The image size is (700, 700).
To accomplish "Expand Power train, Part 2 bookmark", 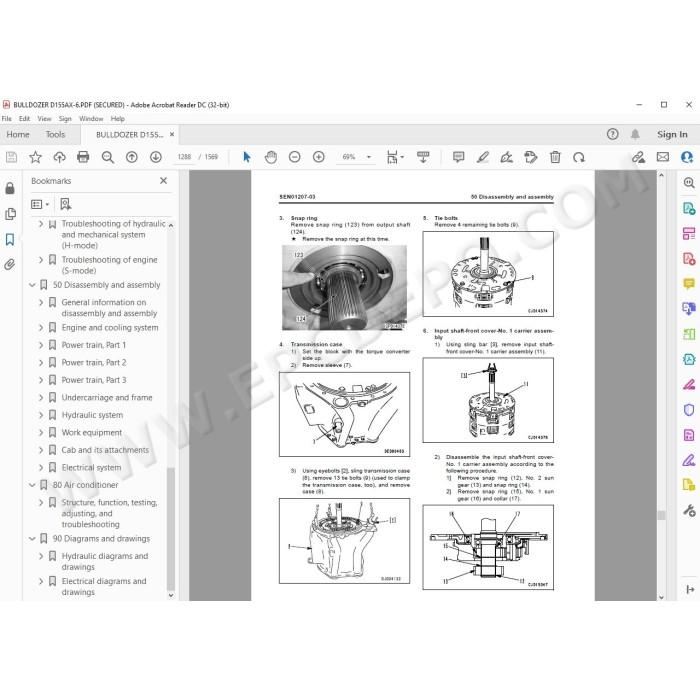I will click(x=41, y=362).
